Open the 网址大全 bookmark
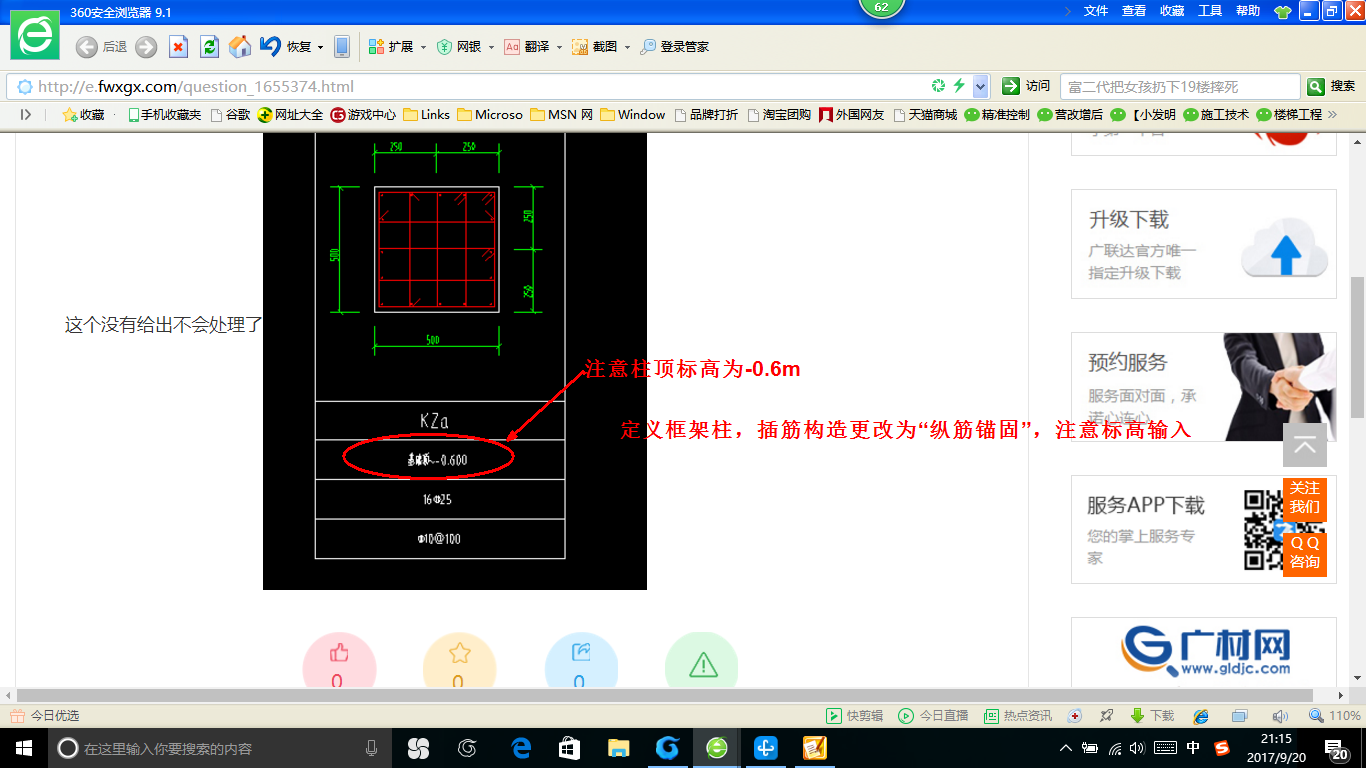 click(290, 115)
